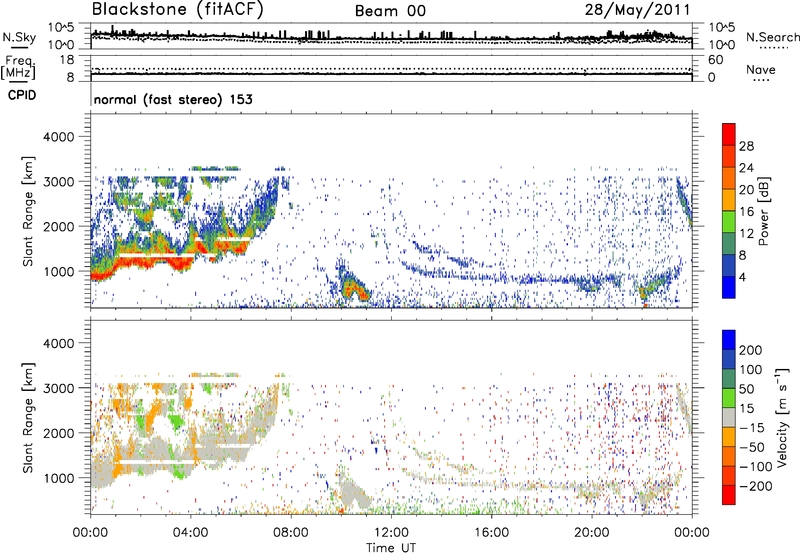Image resolution: width=800 pixels, height=554 pixels.
Task: Click the '200' velocity colorbar label
Action: [x=751, y=350]
